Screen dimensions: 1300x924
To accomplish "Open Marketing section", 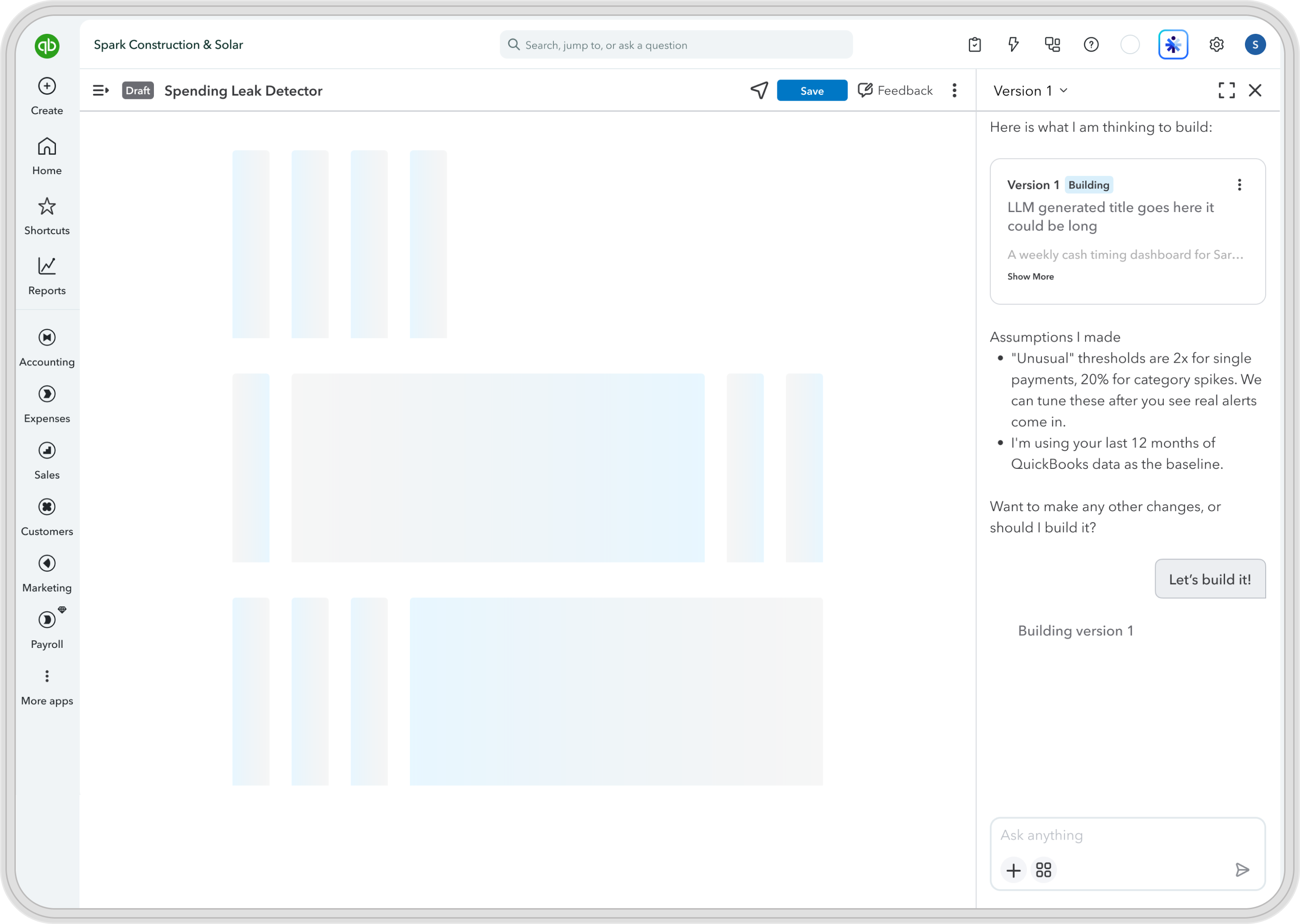I will (46, 573).
